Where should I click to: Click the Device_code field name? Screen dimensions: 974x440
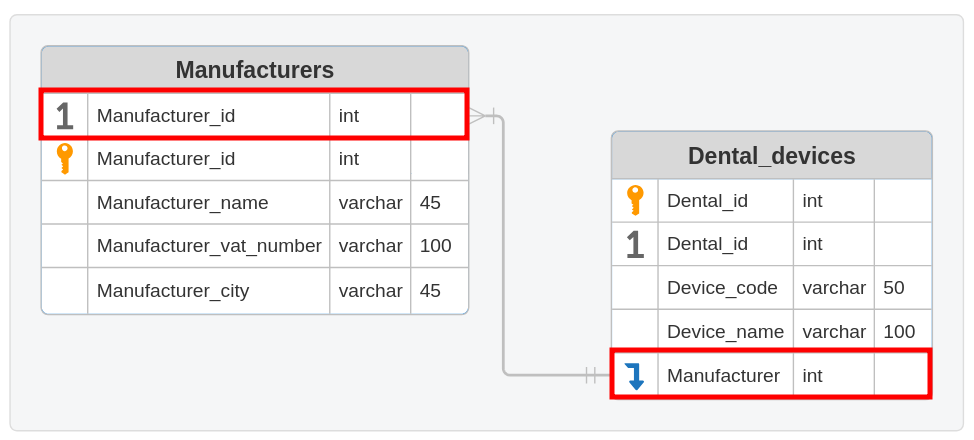(722, 288)
